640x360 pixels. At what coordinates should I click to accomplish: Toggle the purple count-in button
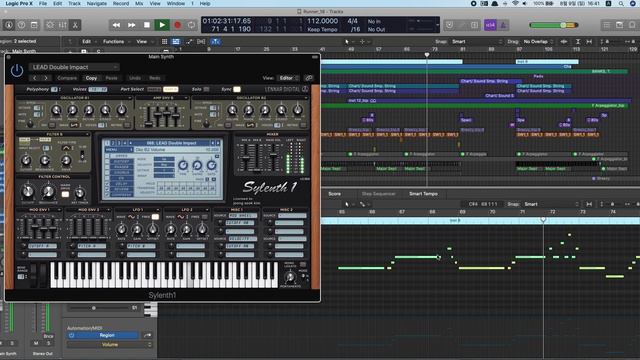[490, 25]
